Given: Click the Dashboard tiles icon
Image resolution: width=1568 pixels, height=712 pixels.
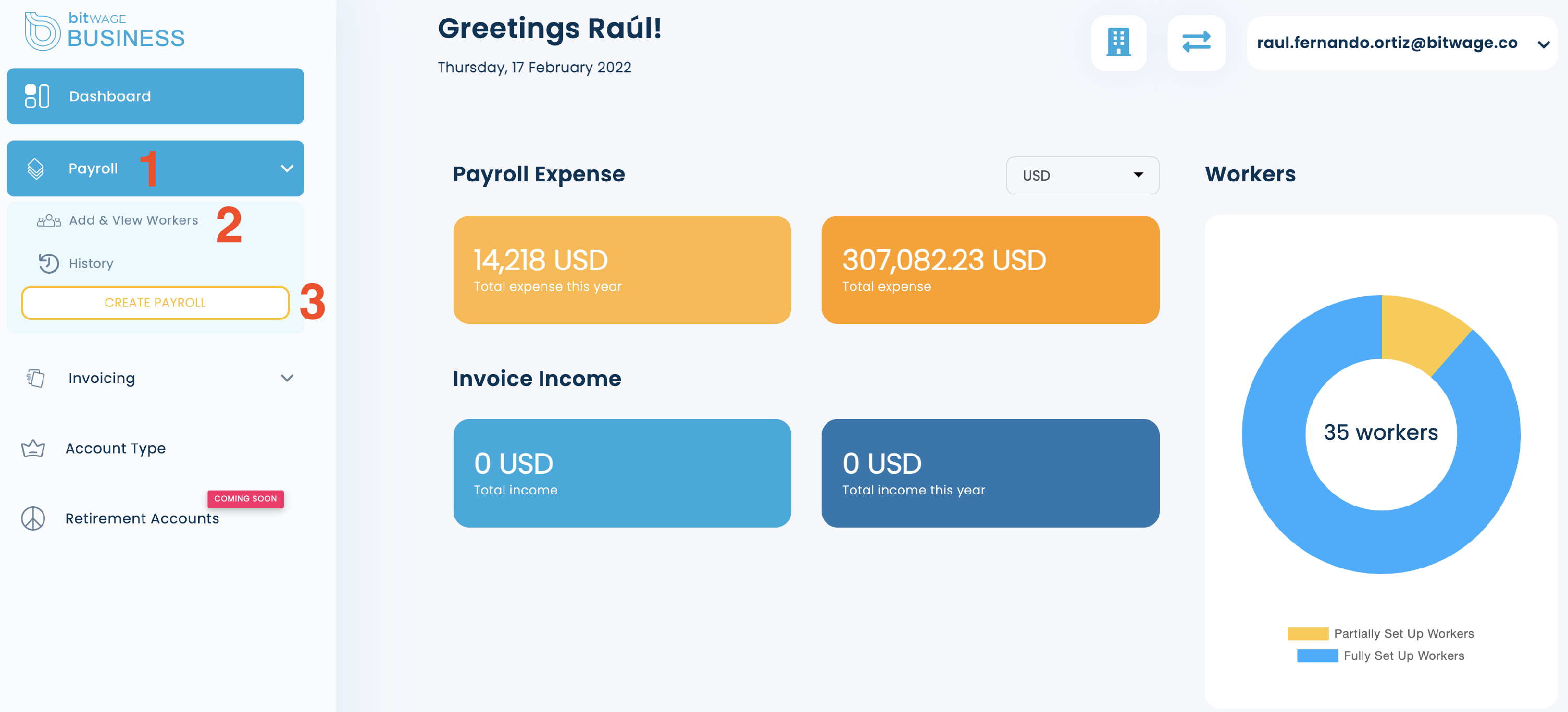Looking at the screenshot, I should point(37,96).
